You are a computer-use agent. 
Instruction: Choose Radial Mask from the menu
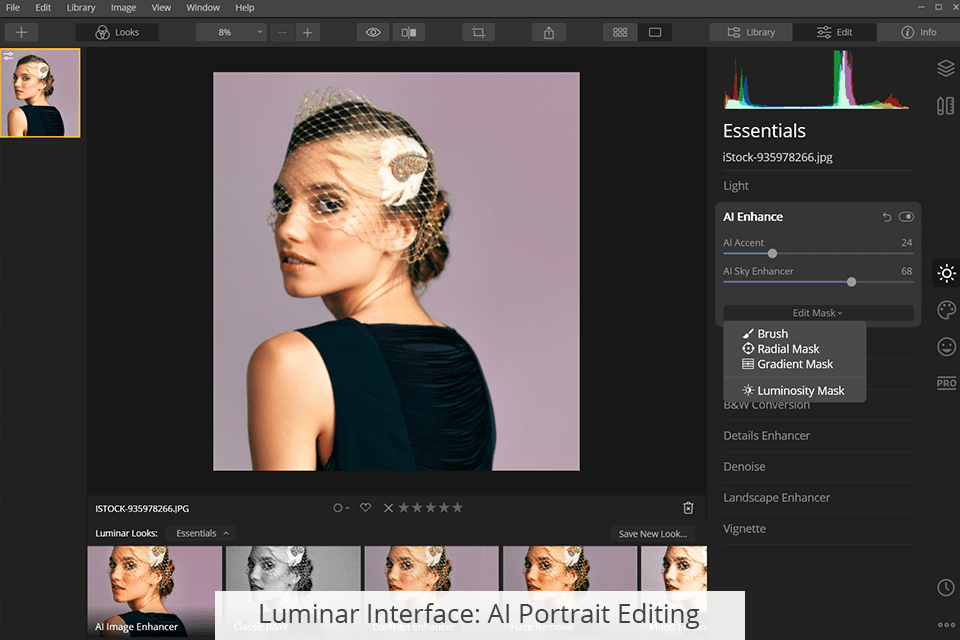point(788,349)
